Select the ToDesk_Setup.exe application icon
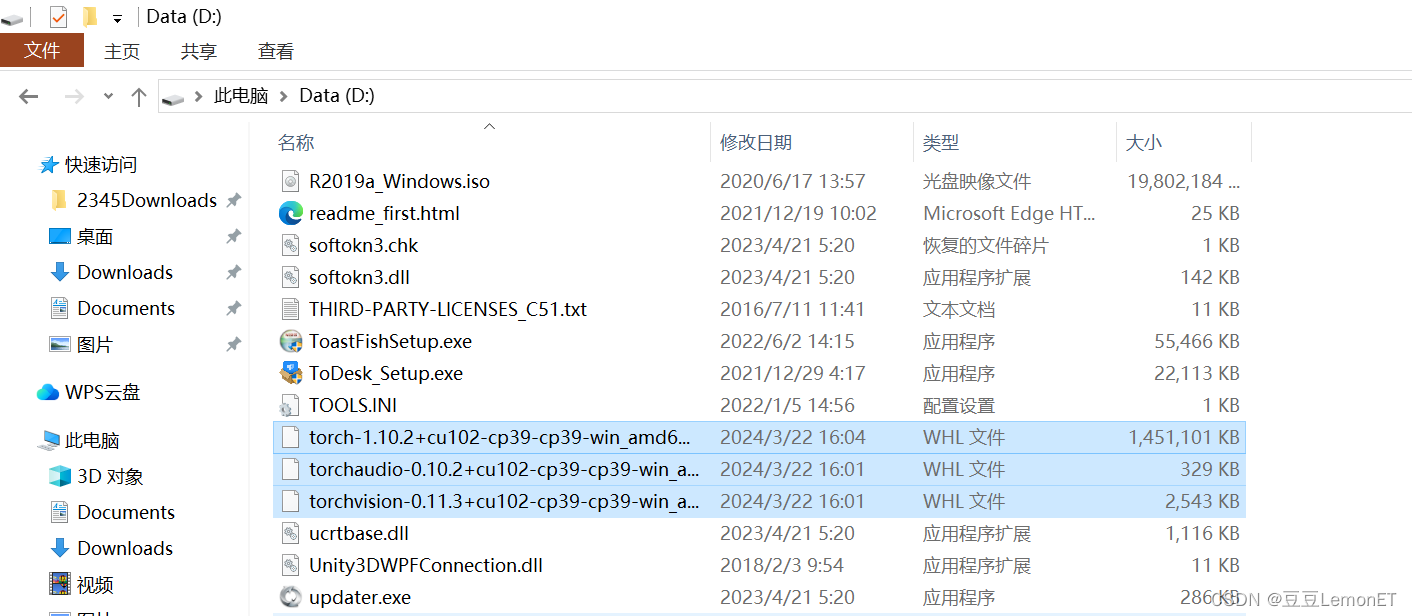Image resolution: width=1412 pixels, height=616 pixels. click(x=290, y=373)
